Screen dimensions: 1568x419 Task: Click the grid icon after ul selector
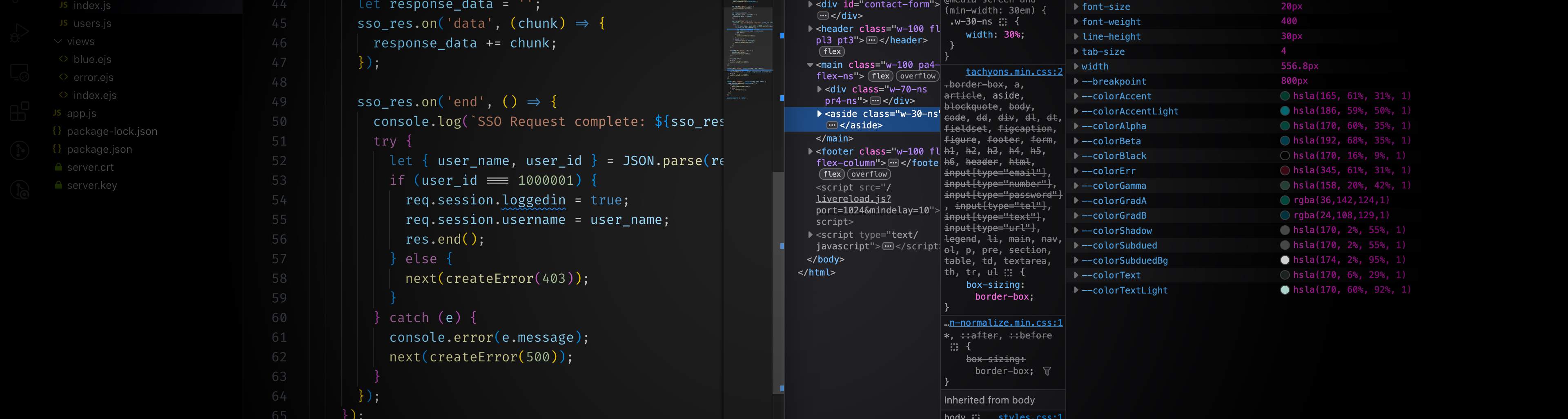[1008, 273]
